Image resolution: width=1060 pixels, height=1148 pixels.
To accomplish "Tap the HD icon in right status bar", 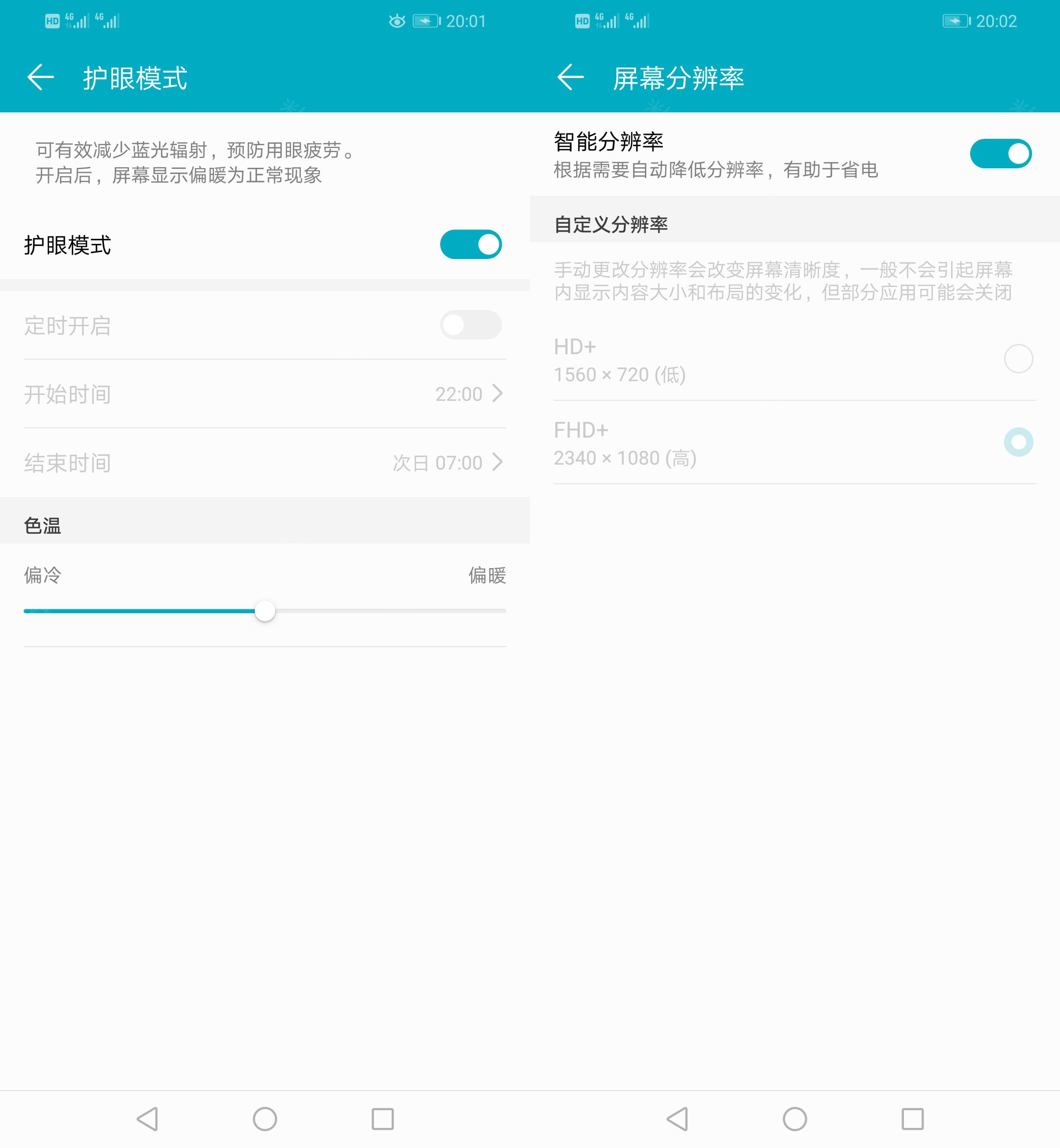I will tap(582, 21).
